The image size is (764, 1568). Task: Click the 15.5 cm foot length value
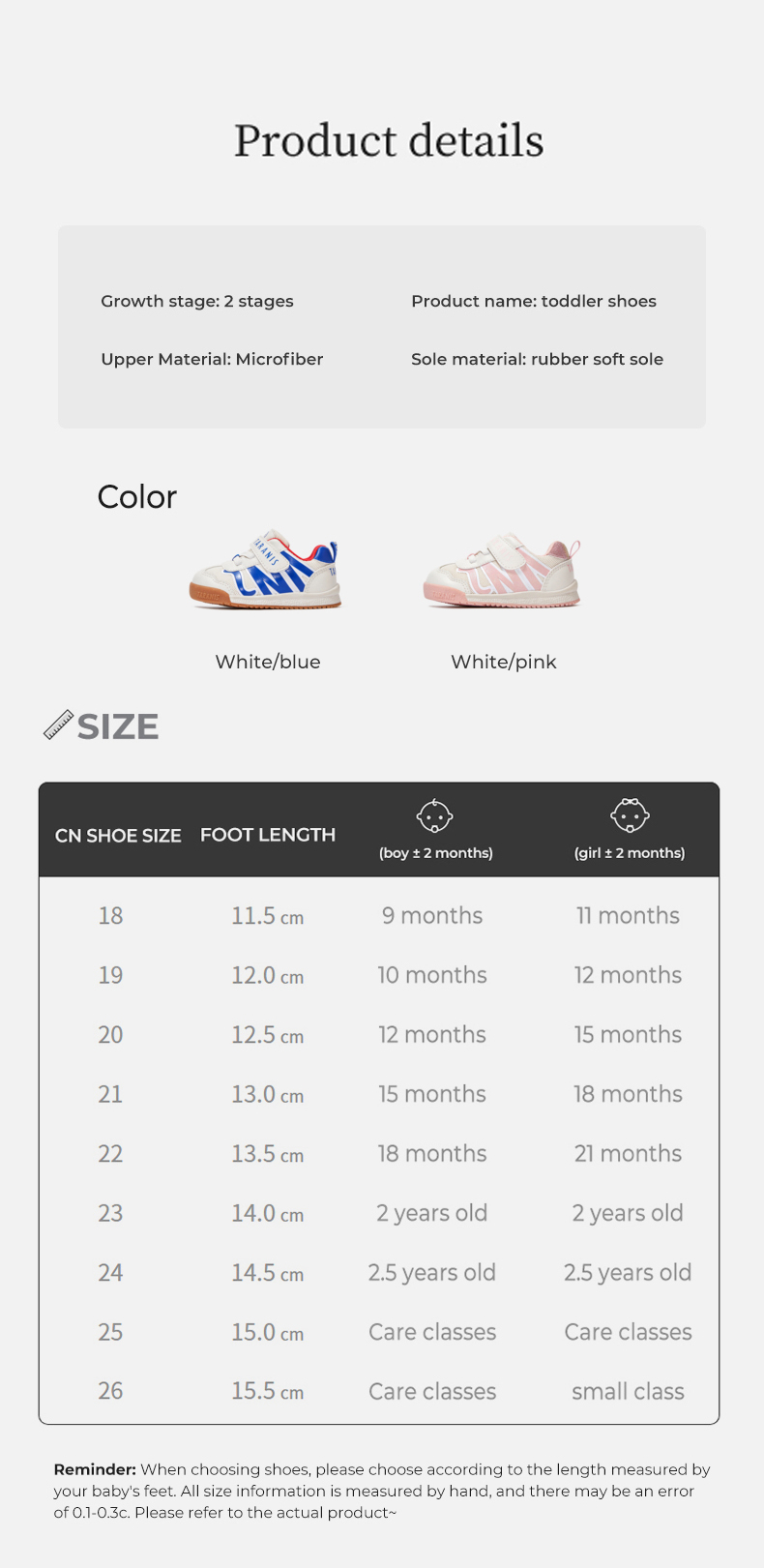click(x=267, y=1391)
